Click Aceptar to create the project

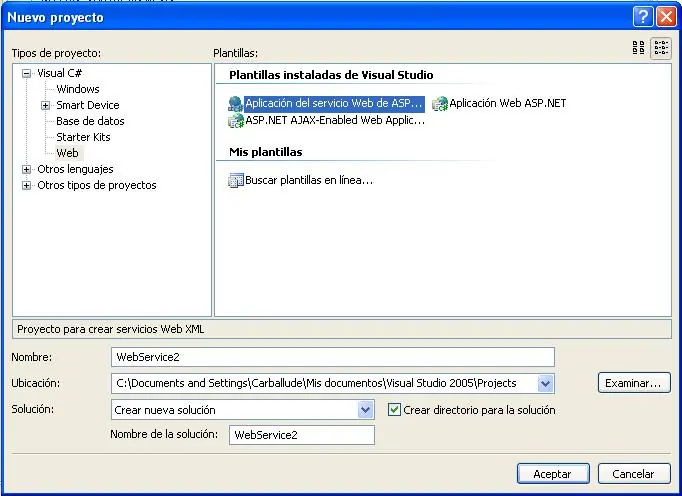(x=553, y=473)
